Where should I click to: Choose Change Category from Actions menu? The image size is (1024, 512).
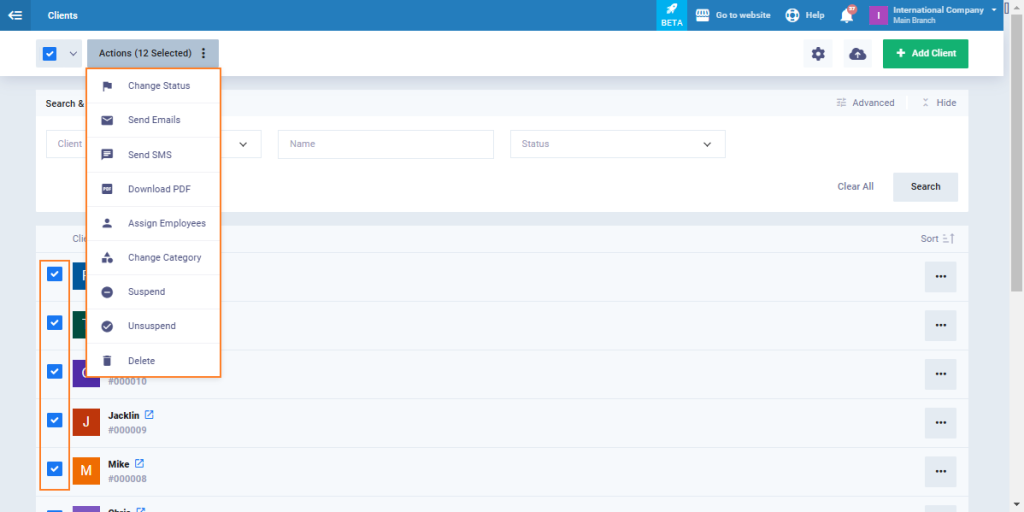click(153, 258)
